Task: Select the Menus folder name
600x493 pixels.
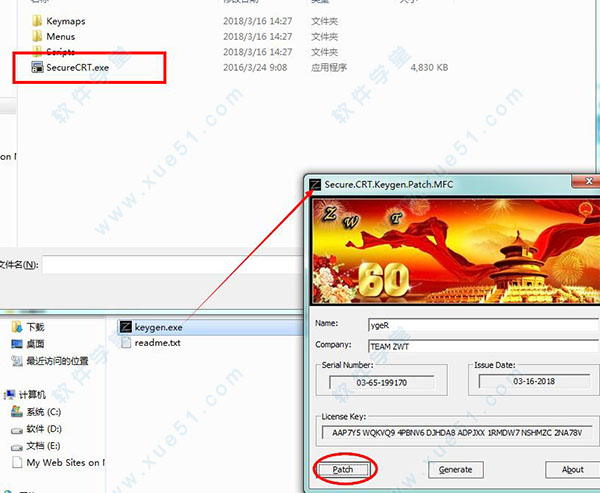Action: tap(60, 36)
